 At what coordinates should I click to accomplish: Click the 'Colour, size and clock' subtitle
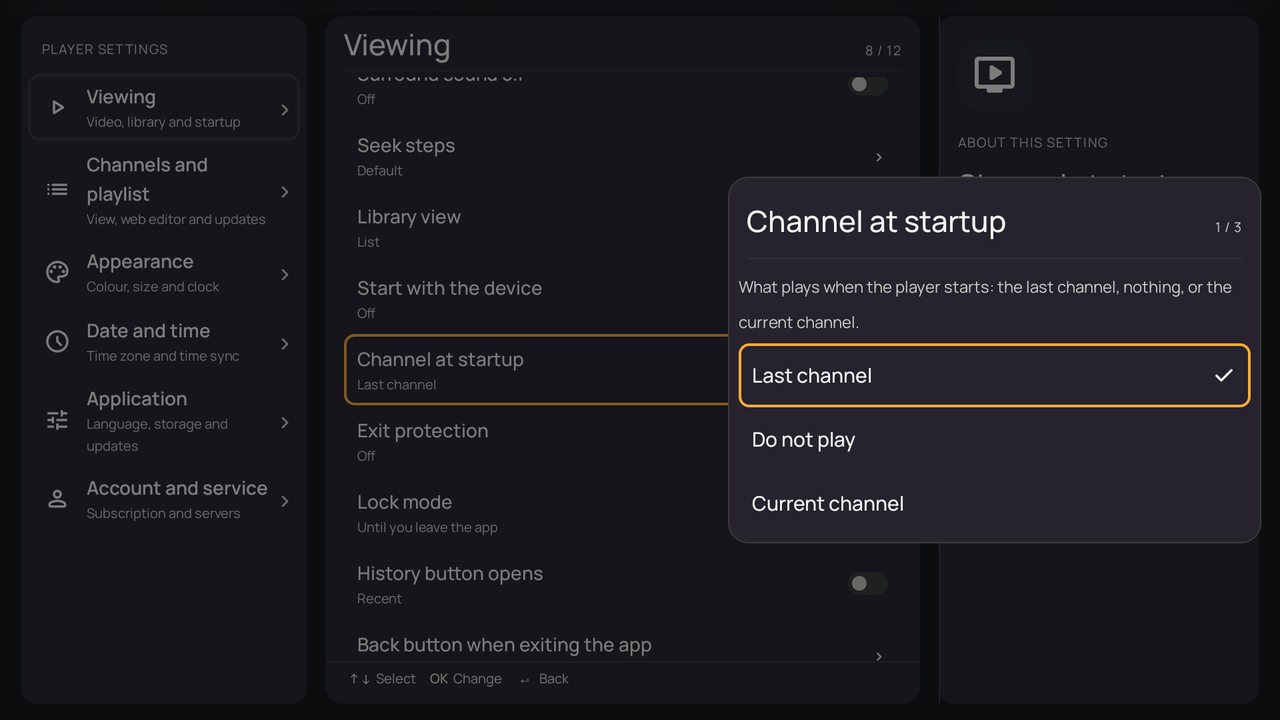(x=153, y=287)
